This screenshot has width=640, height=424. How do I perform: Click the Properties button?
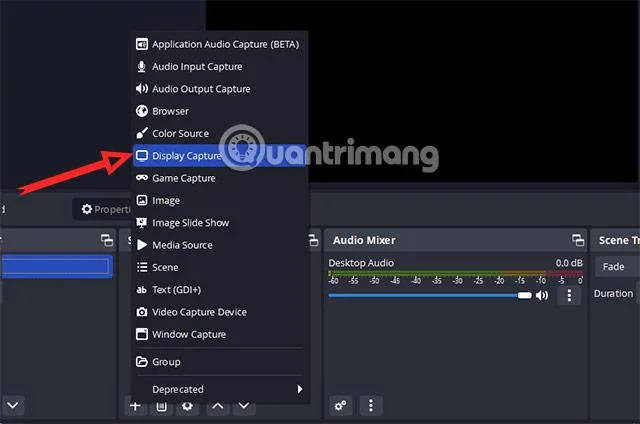click(102, 209)
